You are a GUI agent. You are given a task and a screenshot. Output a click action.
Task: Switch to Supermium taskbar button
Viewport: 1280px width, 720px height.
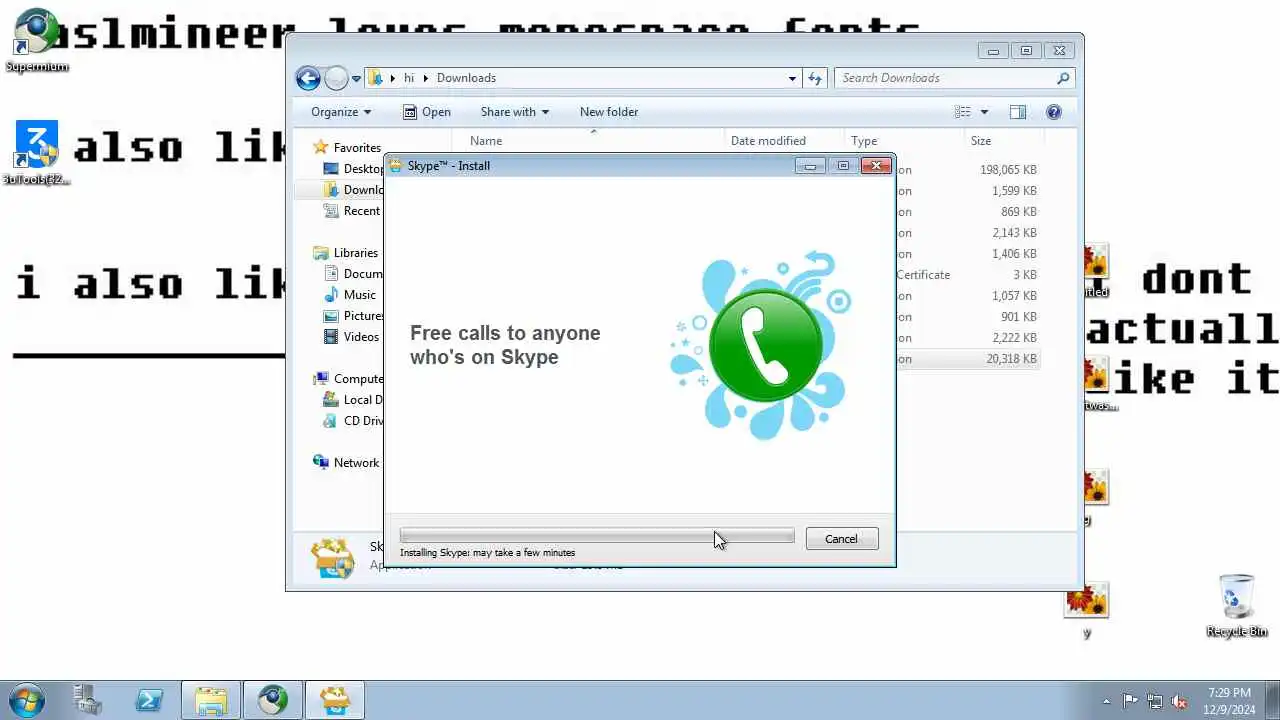[273, 700]
